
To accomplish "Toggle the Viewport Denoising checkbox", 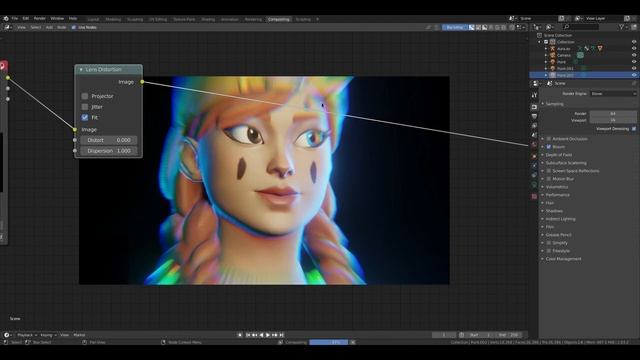I will point(634,129).
